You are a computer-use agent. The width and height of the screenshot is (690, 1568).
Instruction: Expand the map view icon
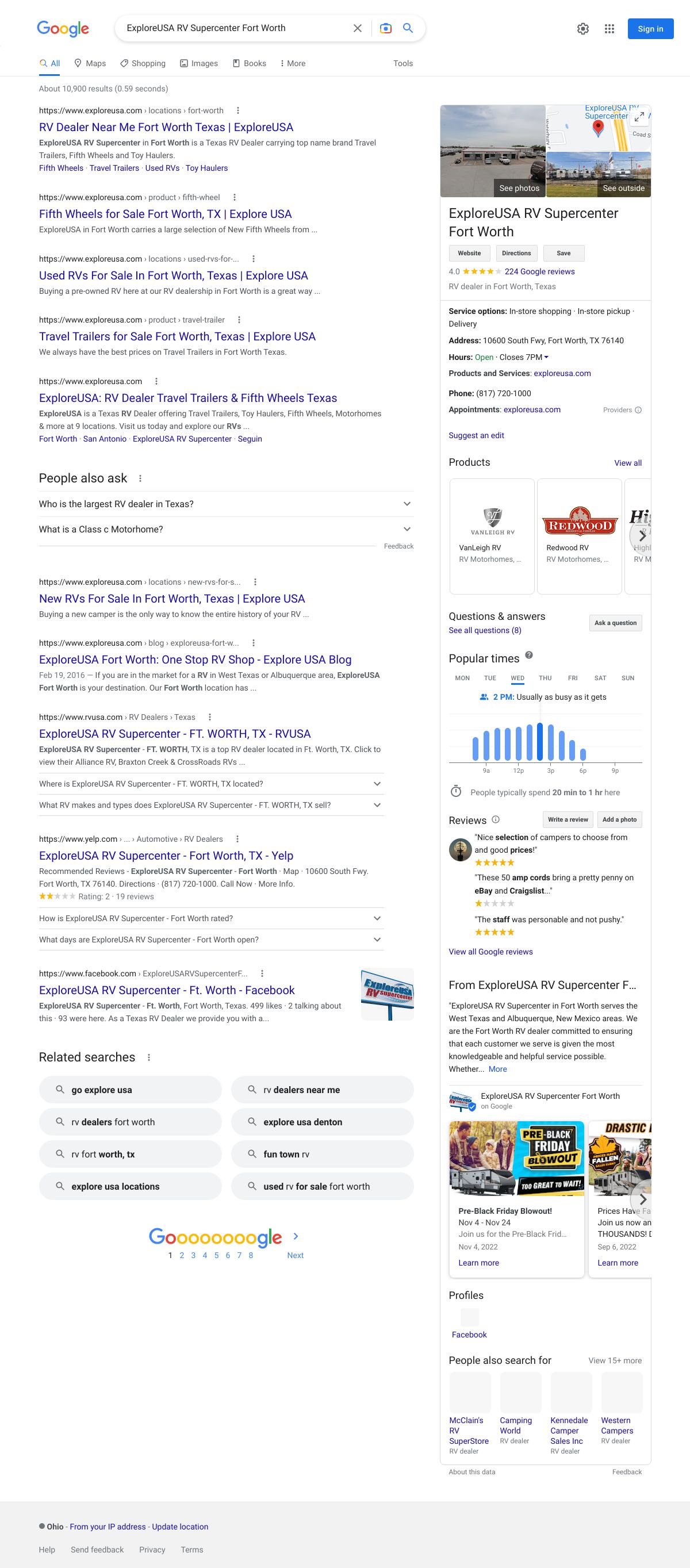click(639, 117)
